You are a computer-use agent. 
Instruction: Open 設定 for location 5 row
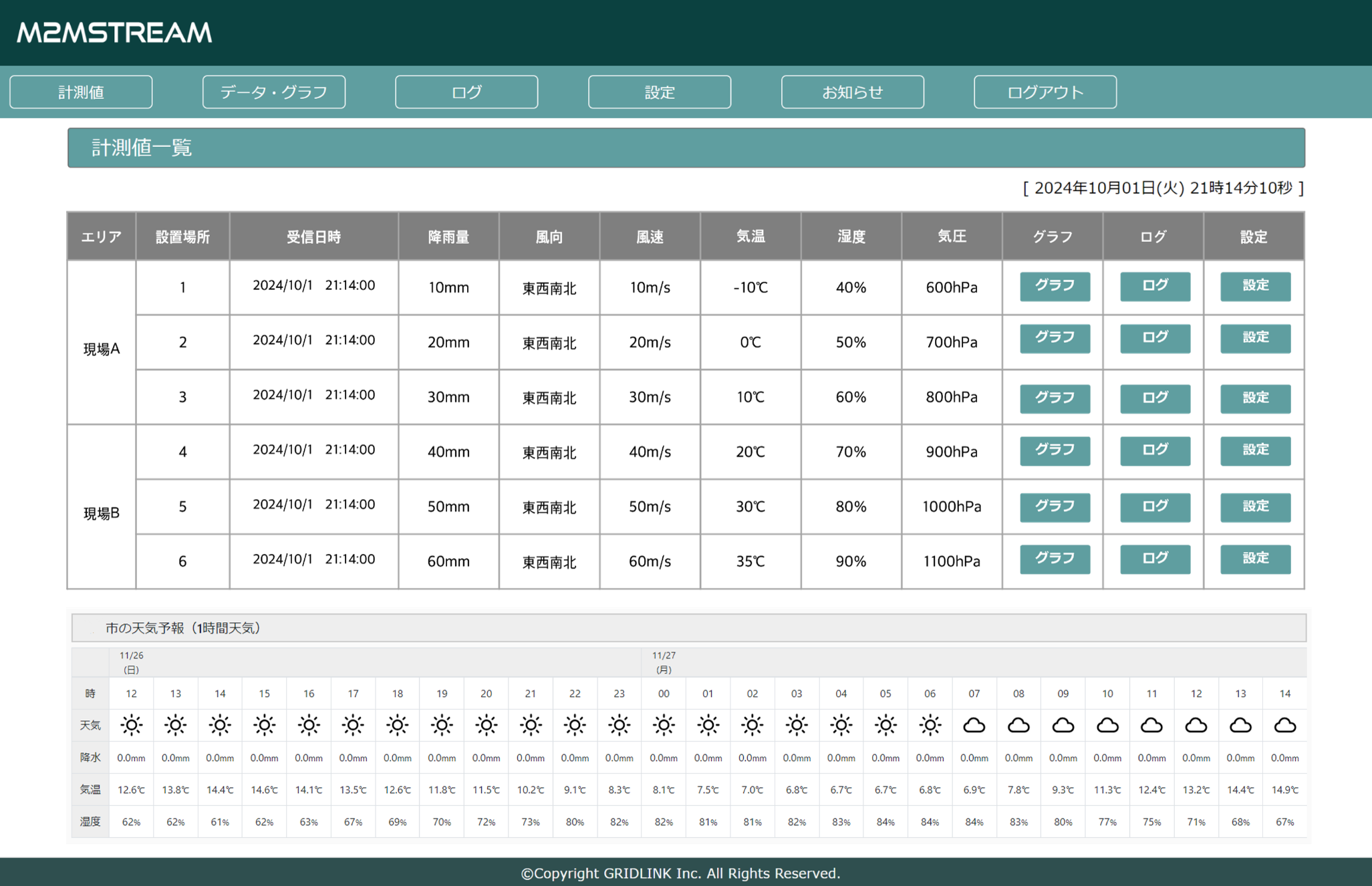1255,506
